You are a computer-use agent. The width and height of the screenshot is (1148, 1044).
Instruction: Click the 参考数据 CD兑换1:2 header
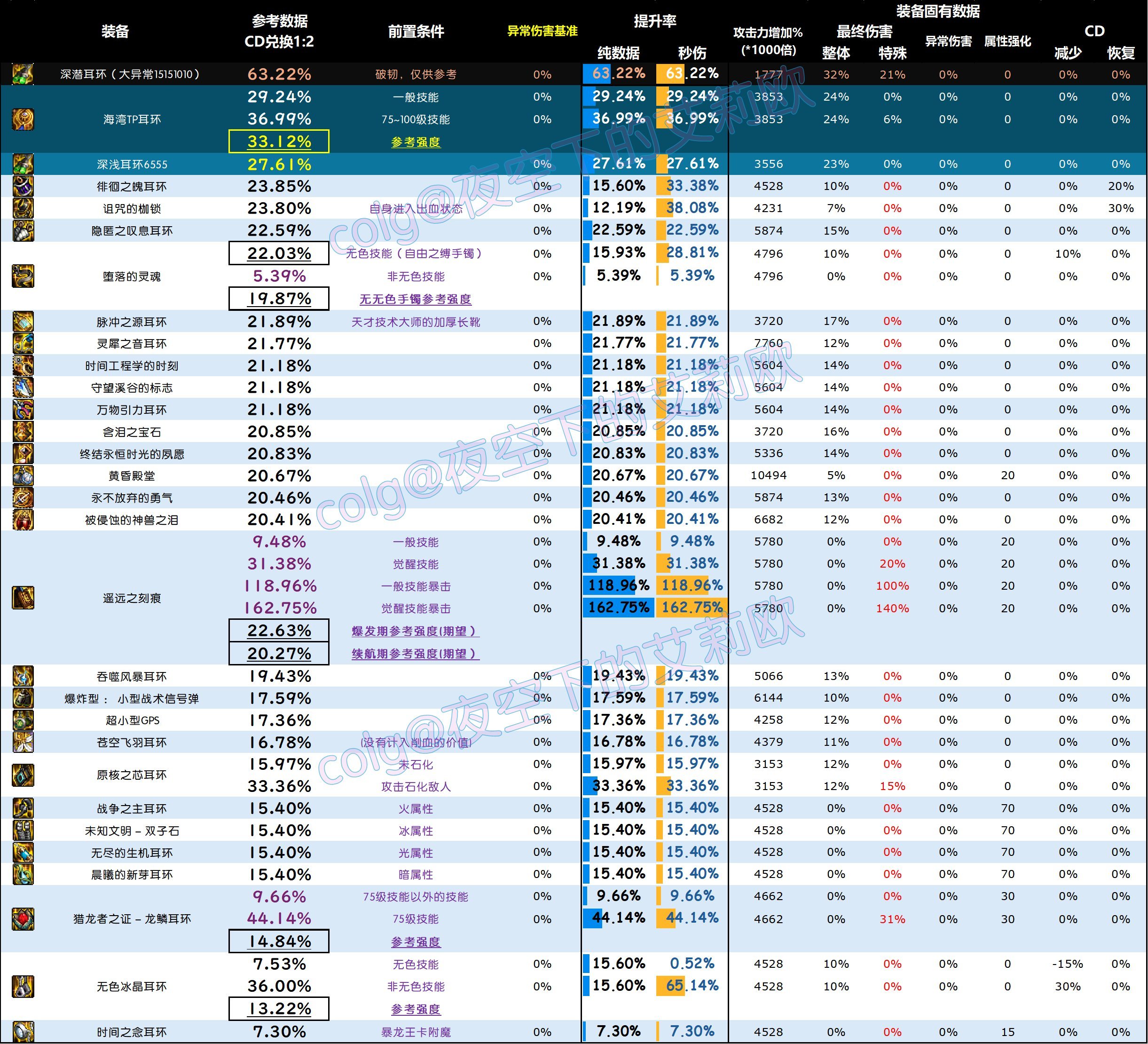279,32
